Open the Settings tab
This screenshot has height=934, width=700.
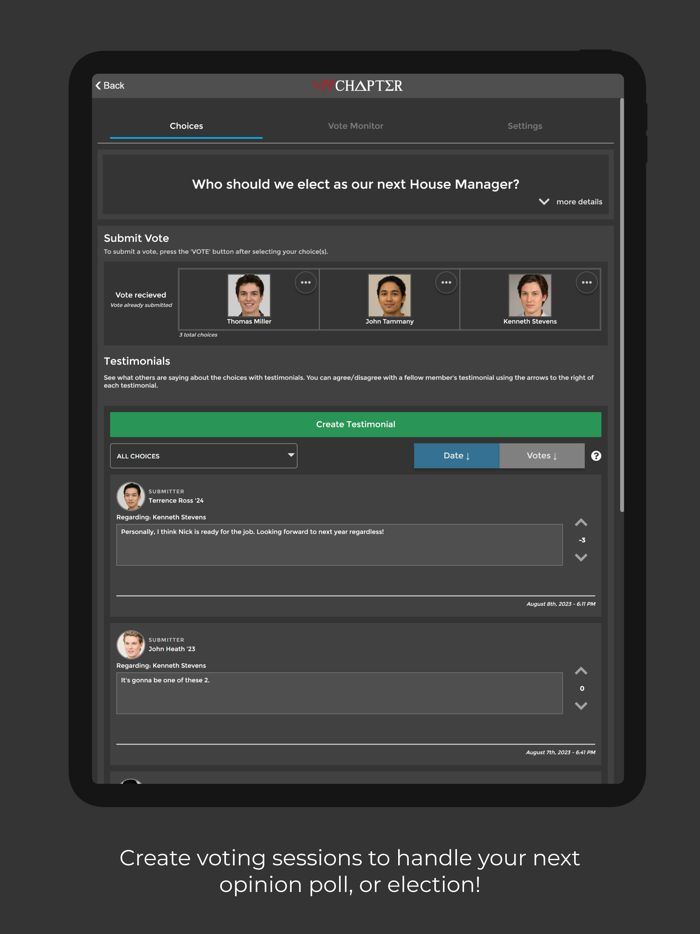pos(525,126)
